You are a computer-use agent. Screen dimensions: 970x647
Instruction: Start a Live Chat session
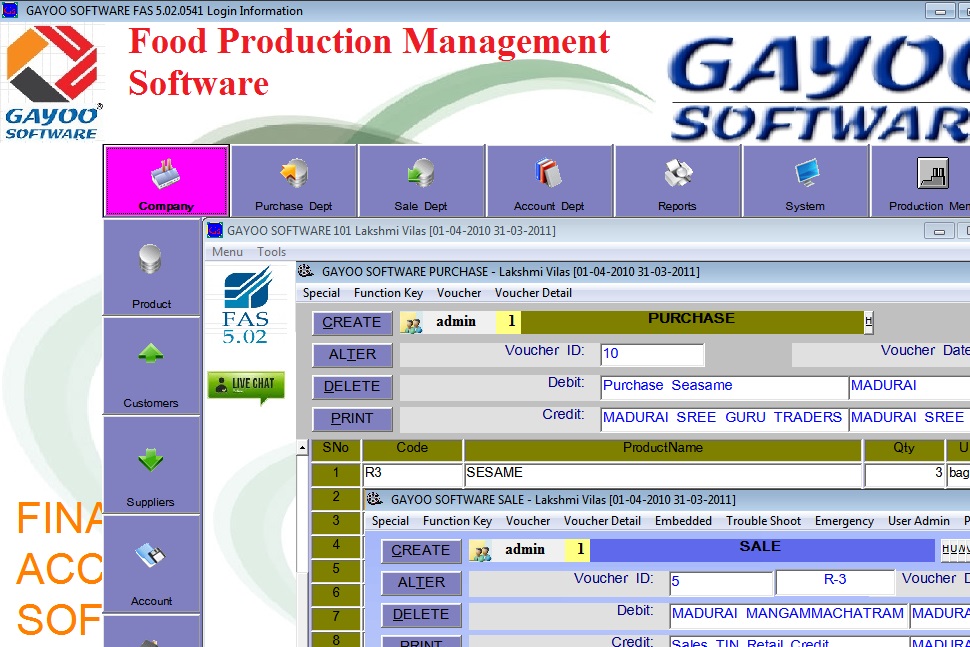coord(246,385)
